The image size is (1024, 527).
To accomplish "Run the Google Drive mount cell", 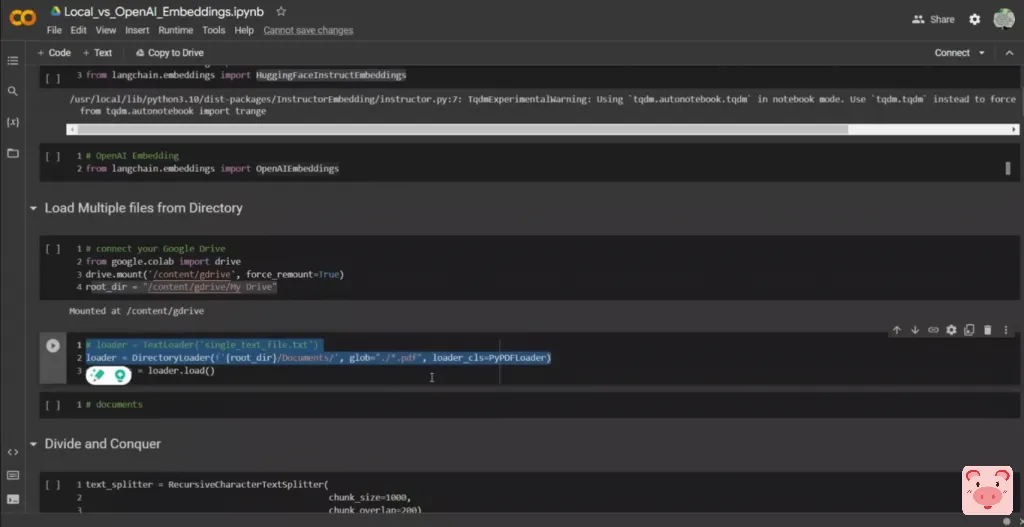I will click(53, 249).
